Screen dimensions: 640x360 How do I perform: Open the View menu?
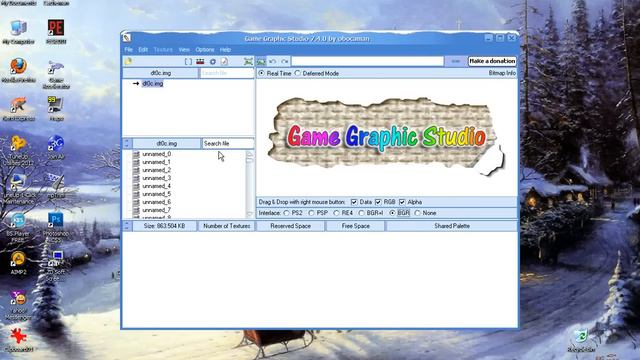(184, 49)
